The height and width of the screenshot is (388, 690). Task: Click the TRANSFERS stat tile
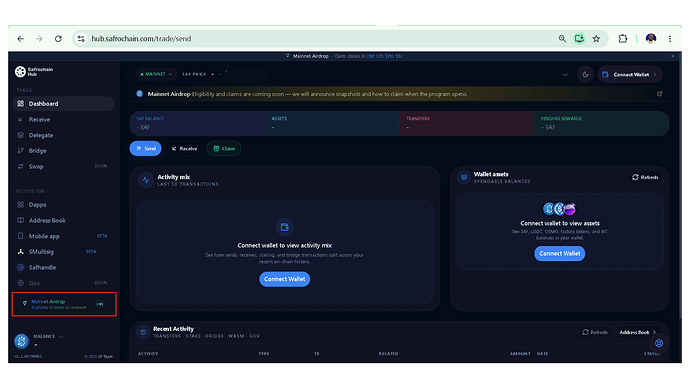467,123
